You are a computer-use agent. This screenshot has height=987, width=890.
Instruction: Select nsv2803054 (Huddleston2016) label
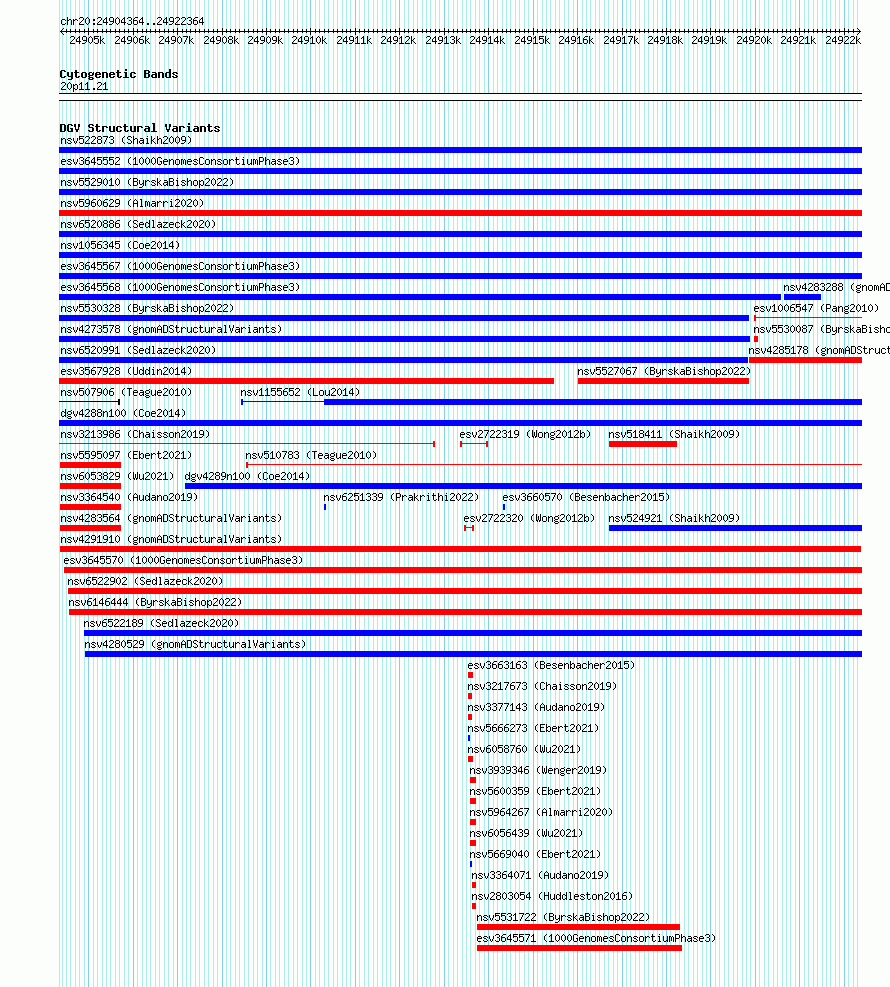[x=552, y=896]
